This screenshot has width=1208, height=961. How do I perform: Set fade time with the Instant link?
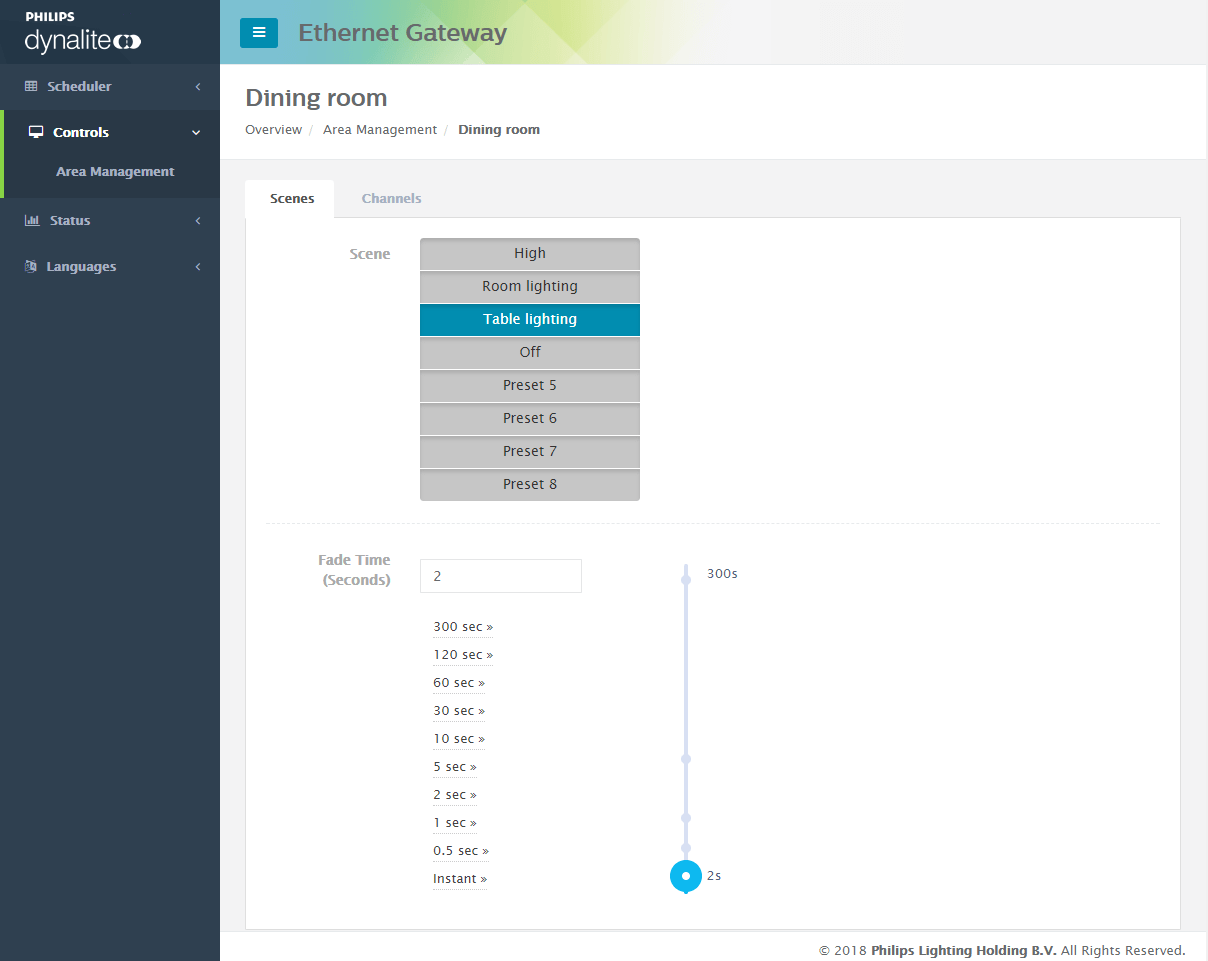(459, 878)
